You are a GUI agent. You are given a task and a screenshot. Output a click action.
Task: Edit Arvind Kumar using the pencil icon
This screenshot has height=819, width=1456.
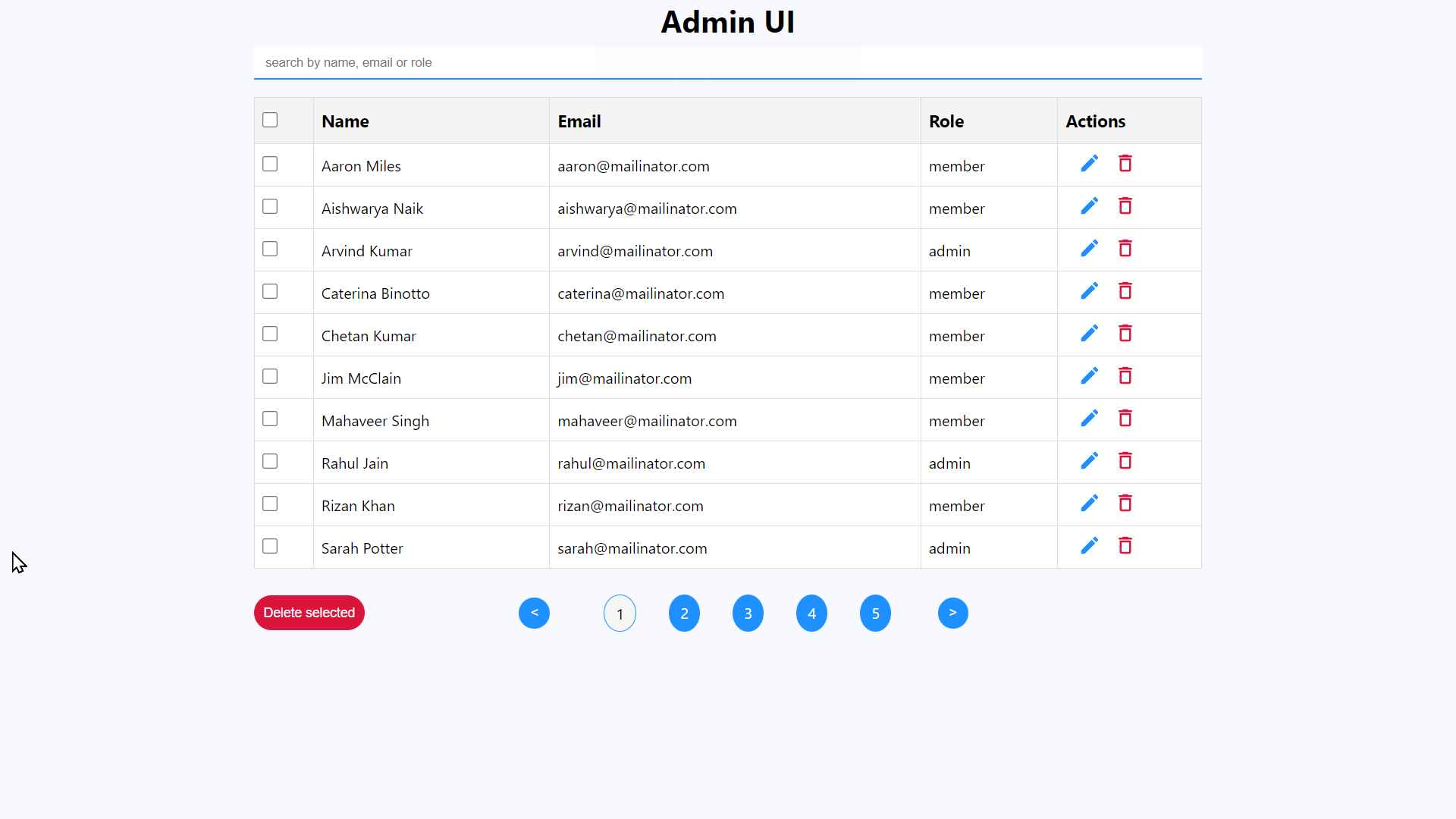point(1089,248)
